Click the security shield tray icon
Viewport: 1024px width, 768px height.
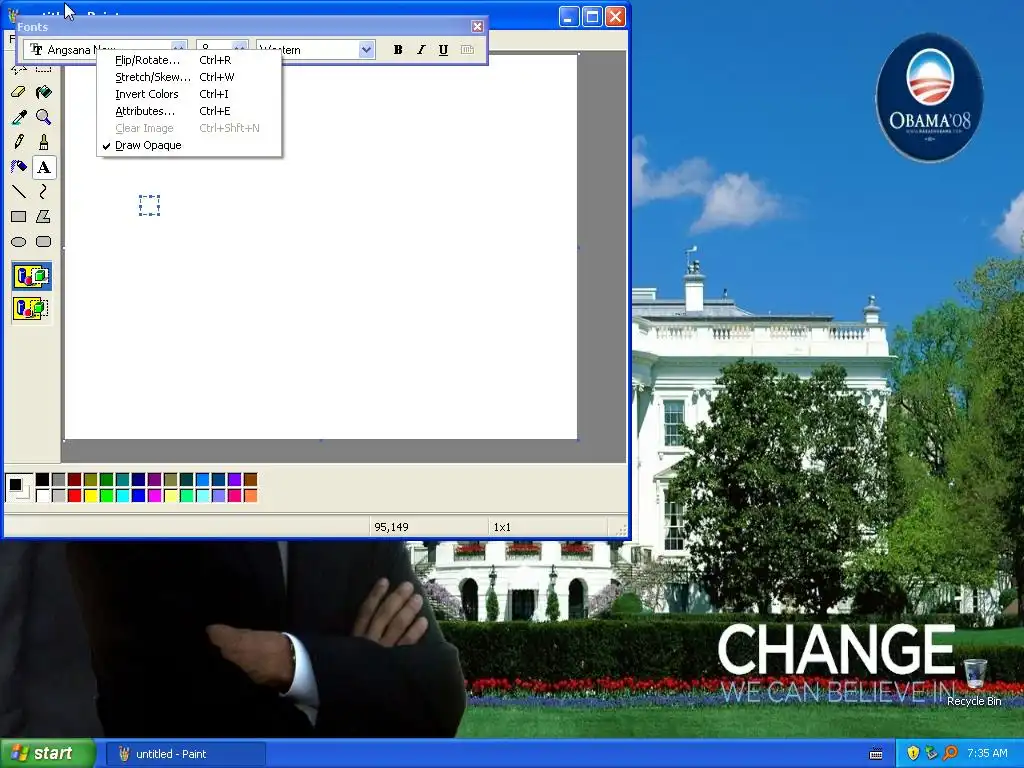(x=913, y=753)
